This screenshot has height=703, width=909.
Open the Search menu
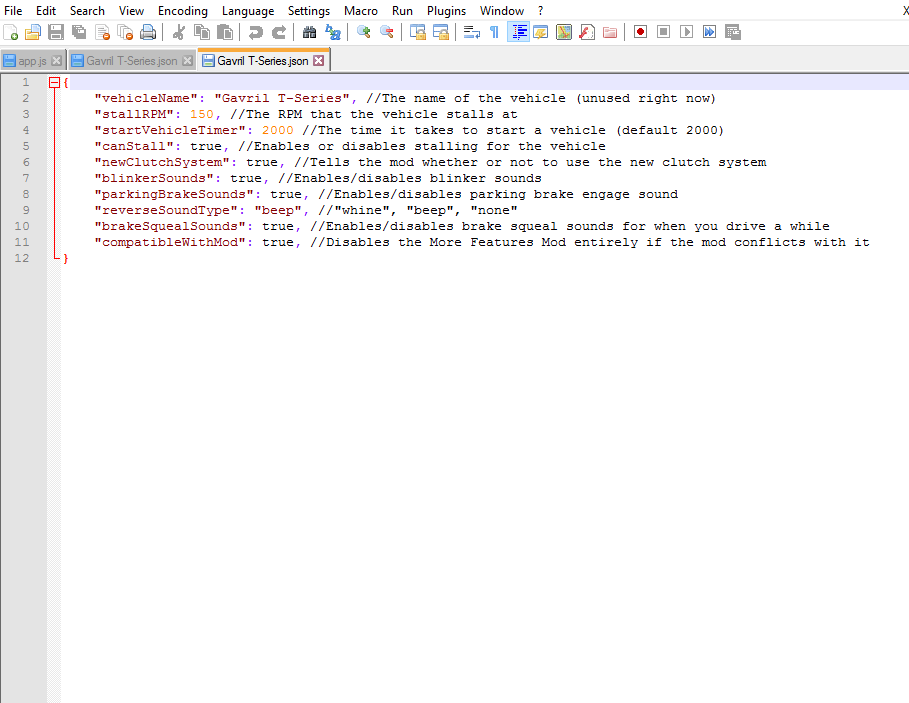point(88,11)
